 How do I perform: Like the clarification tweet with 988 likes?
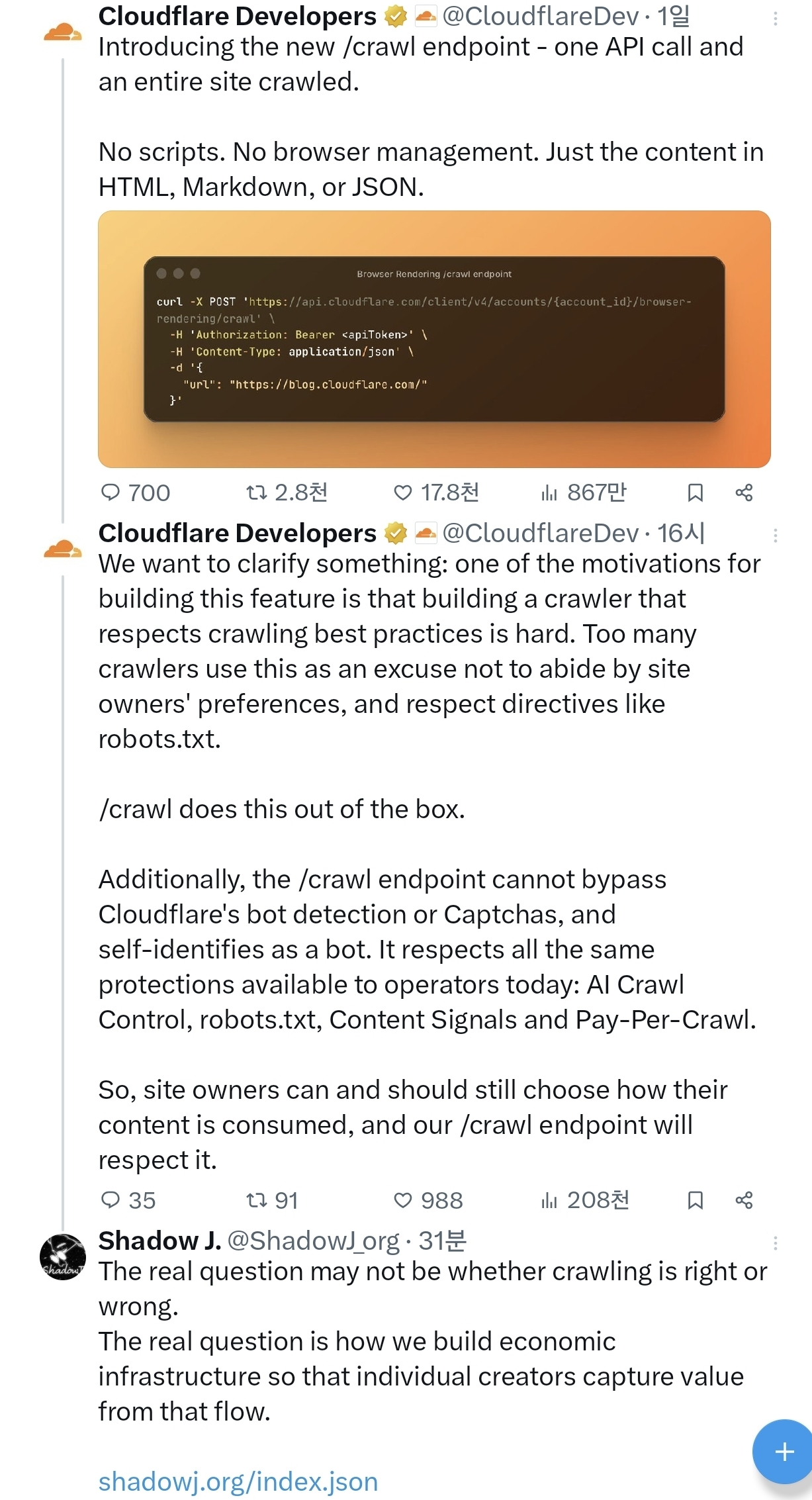pos(402,1200)
